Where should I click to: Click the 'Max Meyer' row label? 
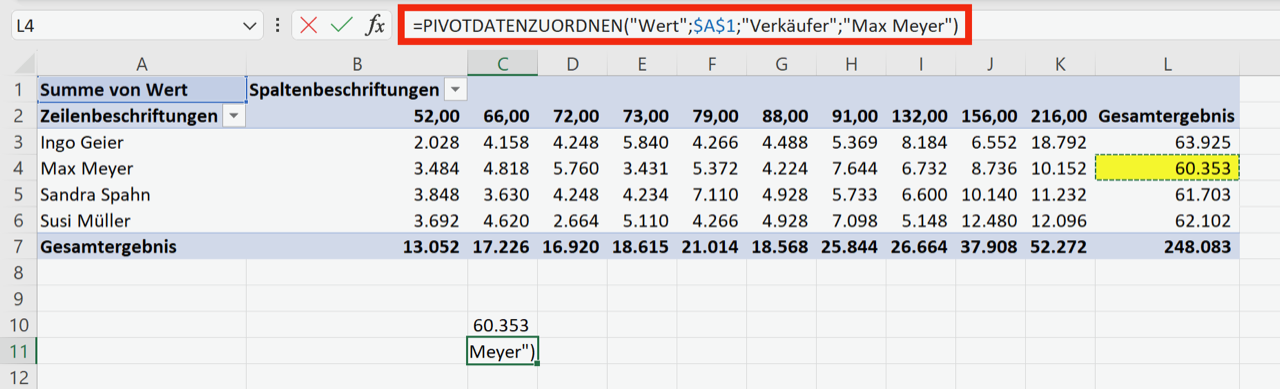[86, 169]
